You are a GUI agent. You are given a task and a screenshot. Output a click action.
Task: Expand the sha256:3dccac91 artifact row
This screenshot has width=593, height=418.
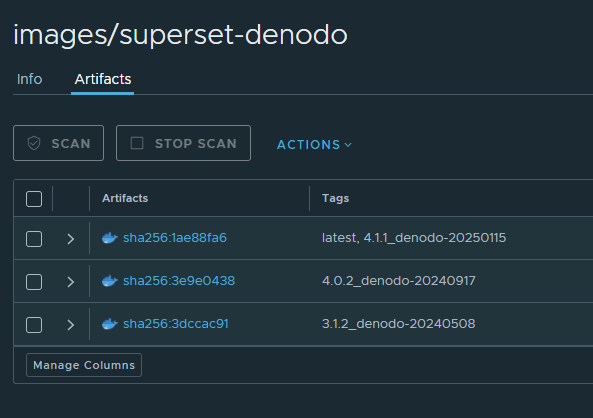click(x=70, y=325)
